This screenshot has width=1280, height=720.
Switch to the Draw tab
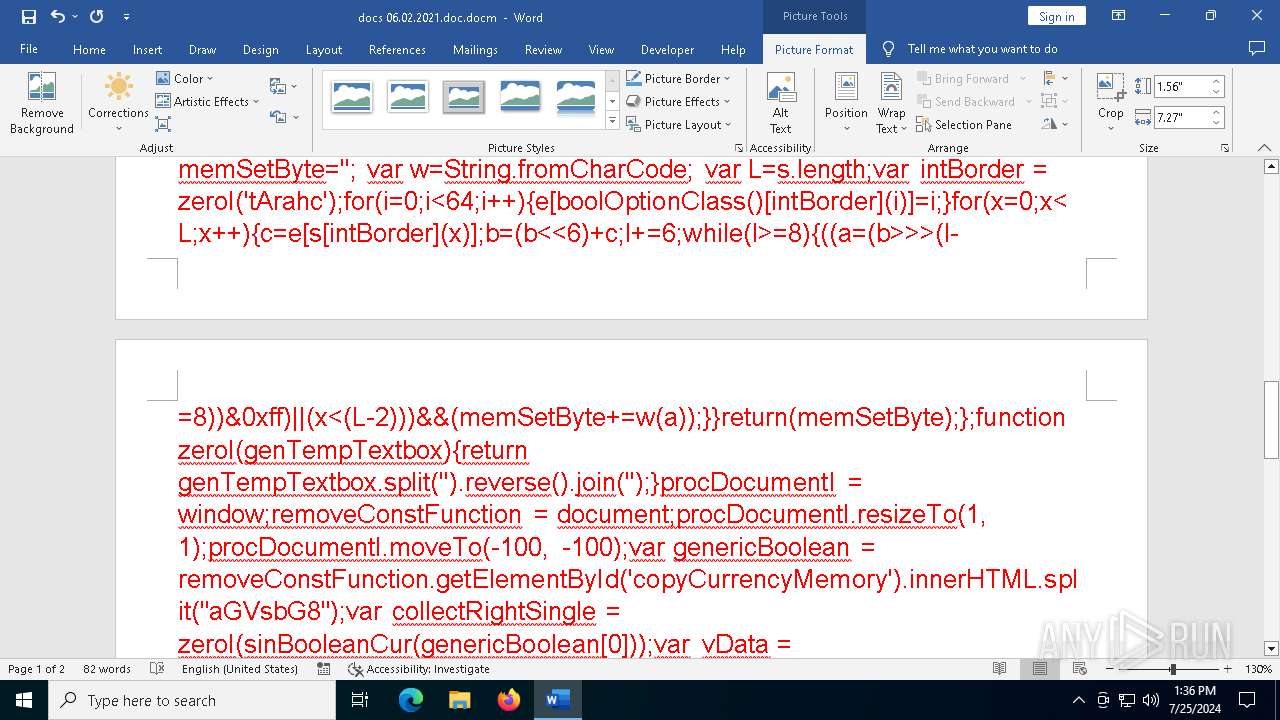[202, 49]
